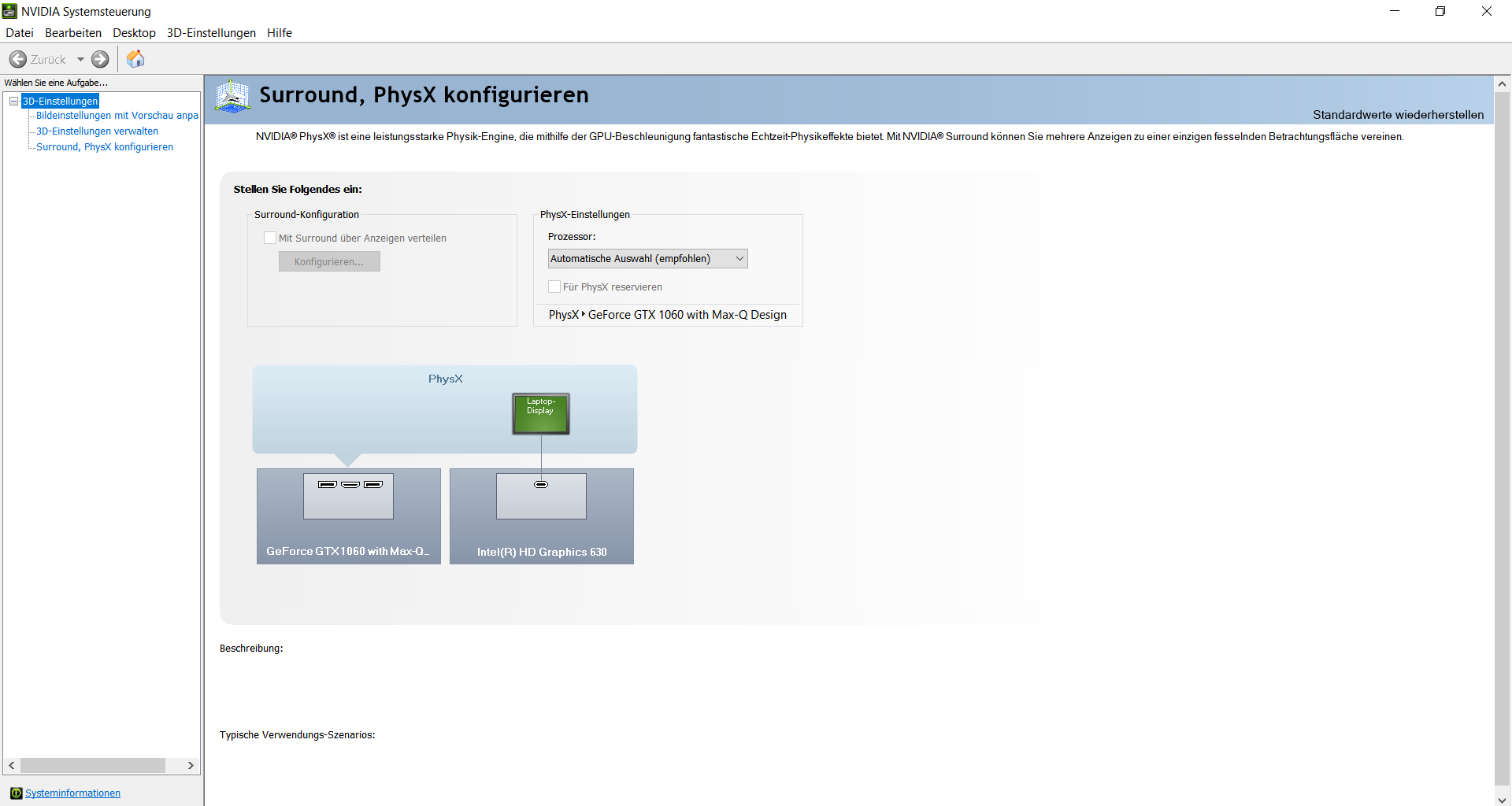Open the 3D-Einstellungen menu
Screen dimensions: 1512x806
click(x=211, y=32)
